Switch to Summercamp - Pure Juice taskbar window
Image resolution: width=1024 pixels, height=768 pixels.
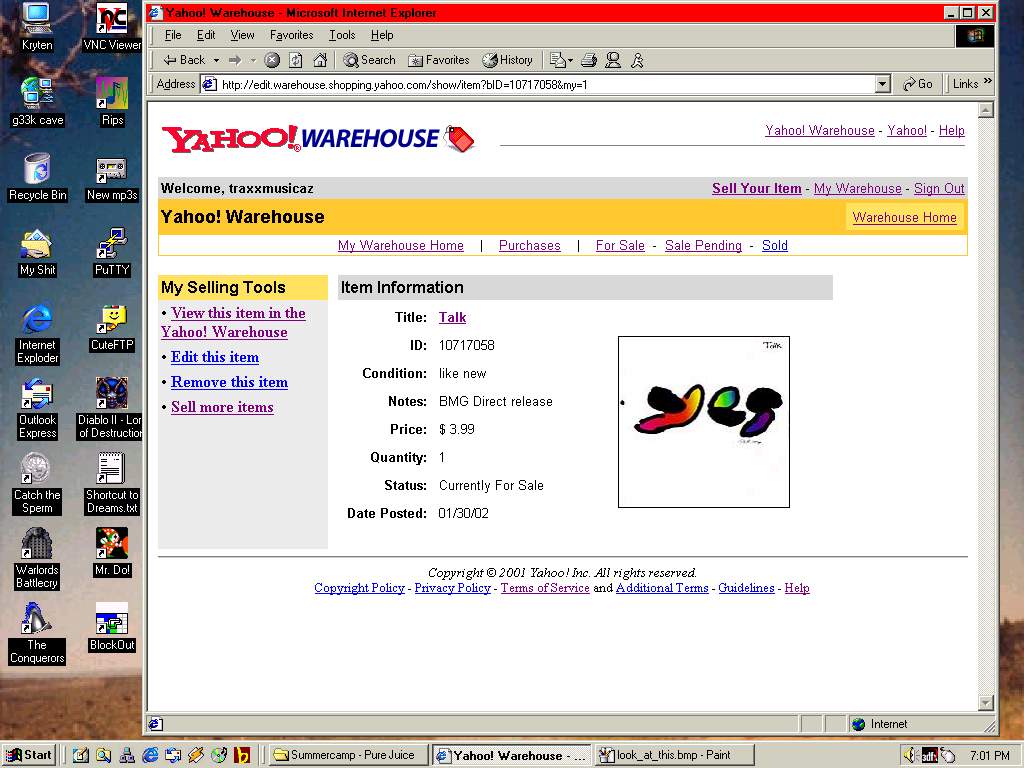point(349,755)
